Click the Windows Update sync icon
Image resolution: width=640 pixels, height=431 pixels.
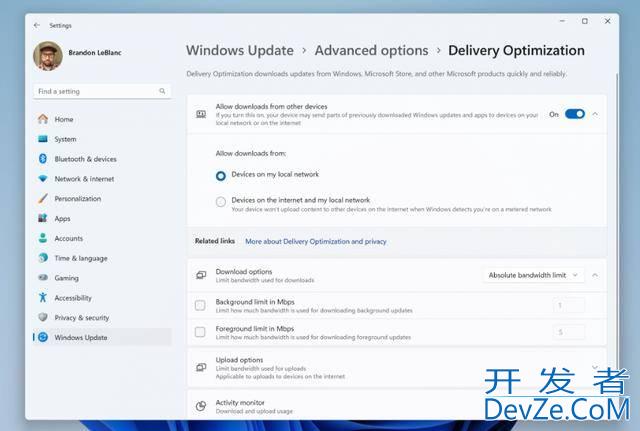[x=43, y=337]
